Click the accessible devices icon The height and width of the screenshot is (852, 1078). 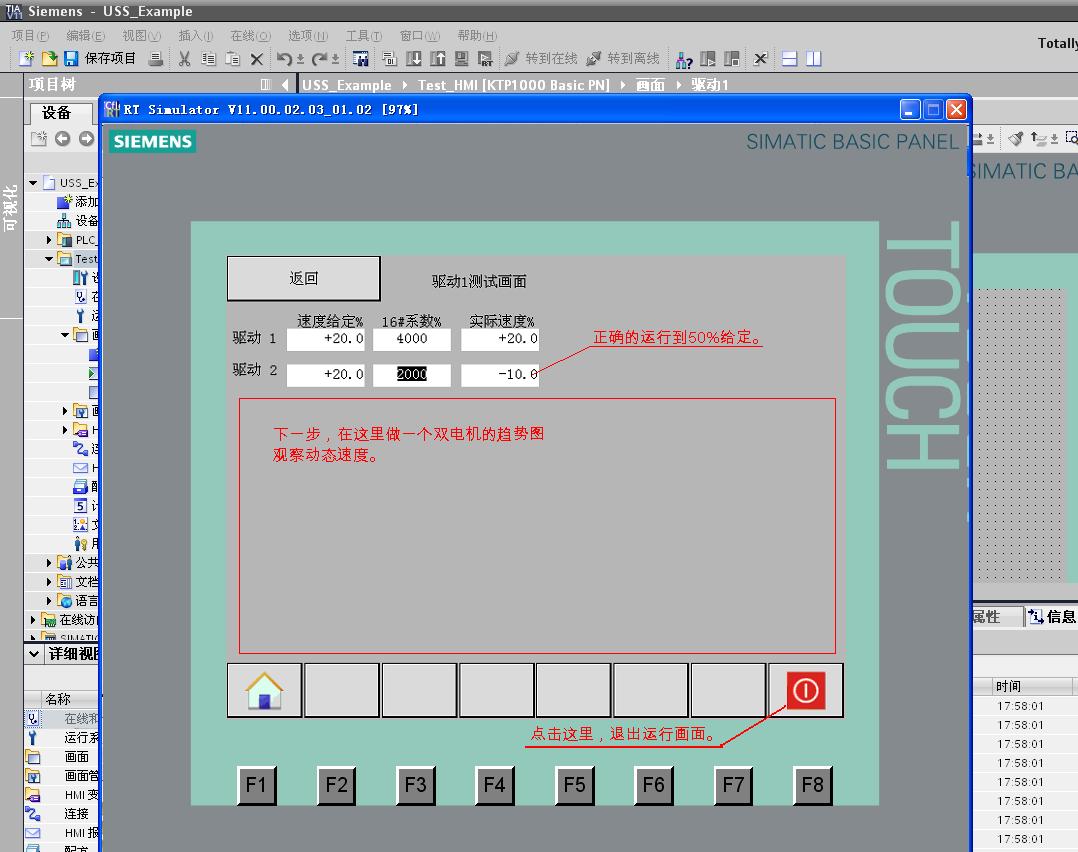pos(683,60)
